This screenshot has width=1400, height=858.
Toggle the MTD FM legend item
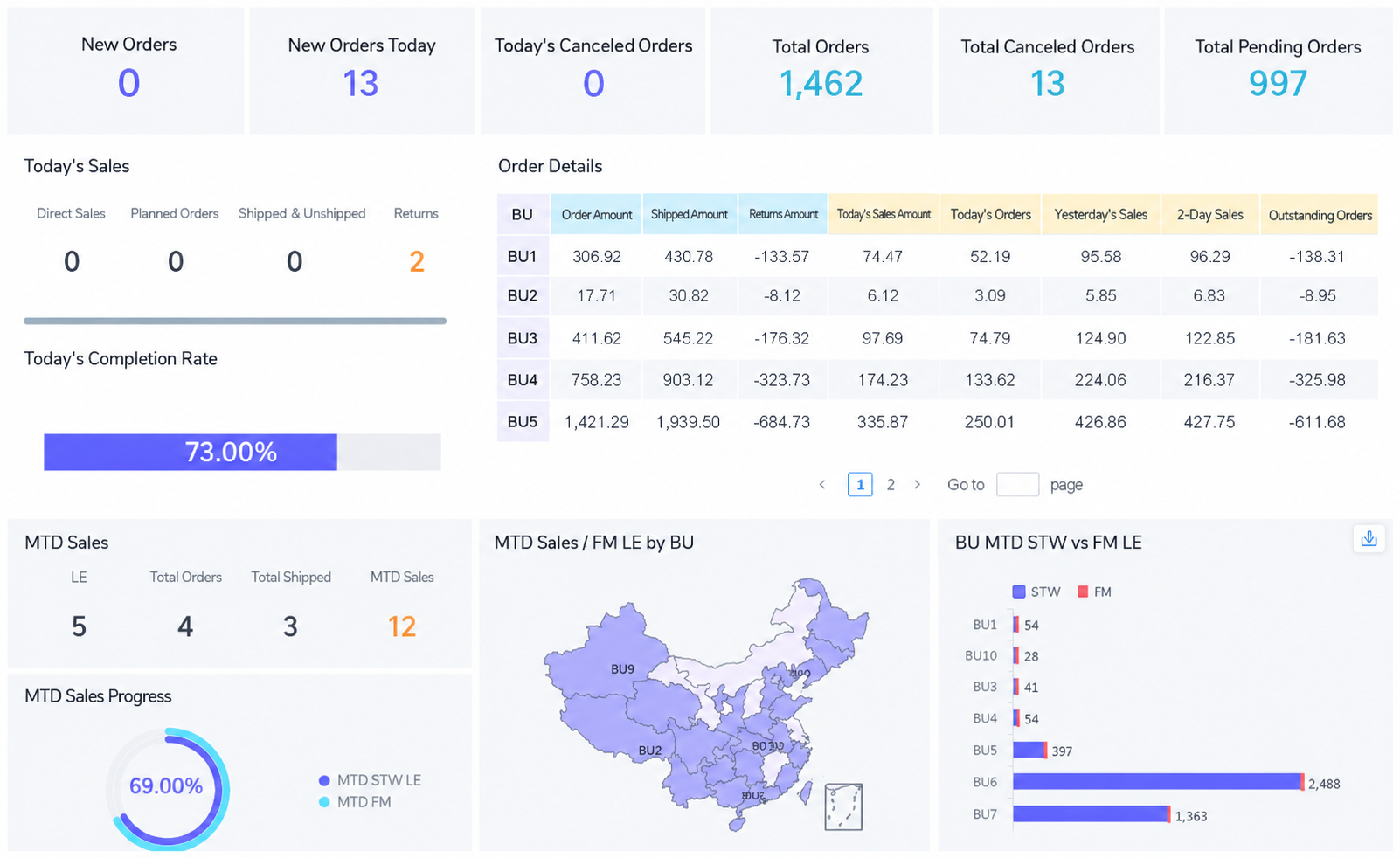click(x=355, y=802)
